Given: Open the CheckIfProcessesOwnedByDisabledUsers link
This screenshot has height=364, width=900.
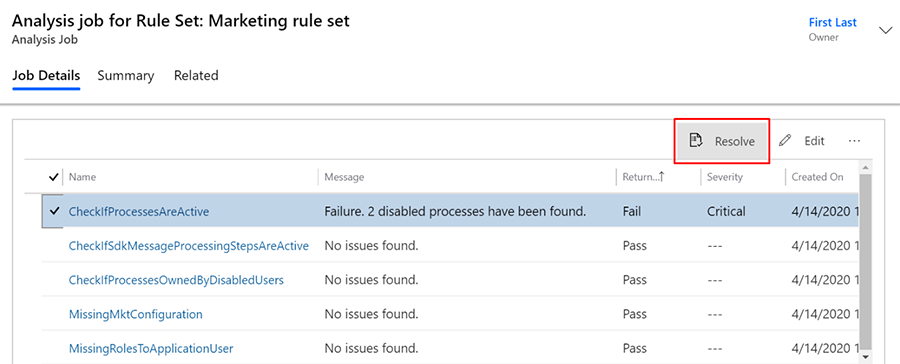Looking at the screenshot, I should pos(176,280).
